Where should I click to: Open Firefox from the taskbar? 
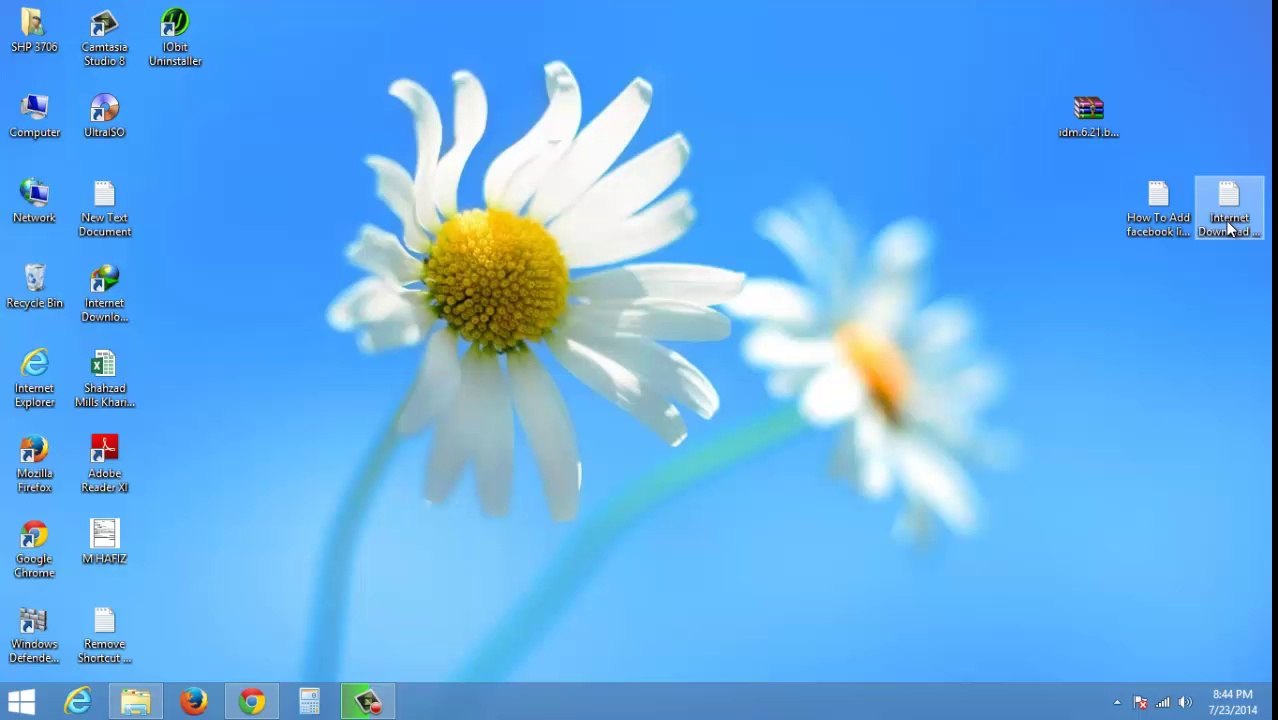pyautogui.click(x=194, y=701)
